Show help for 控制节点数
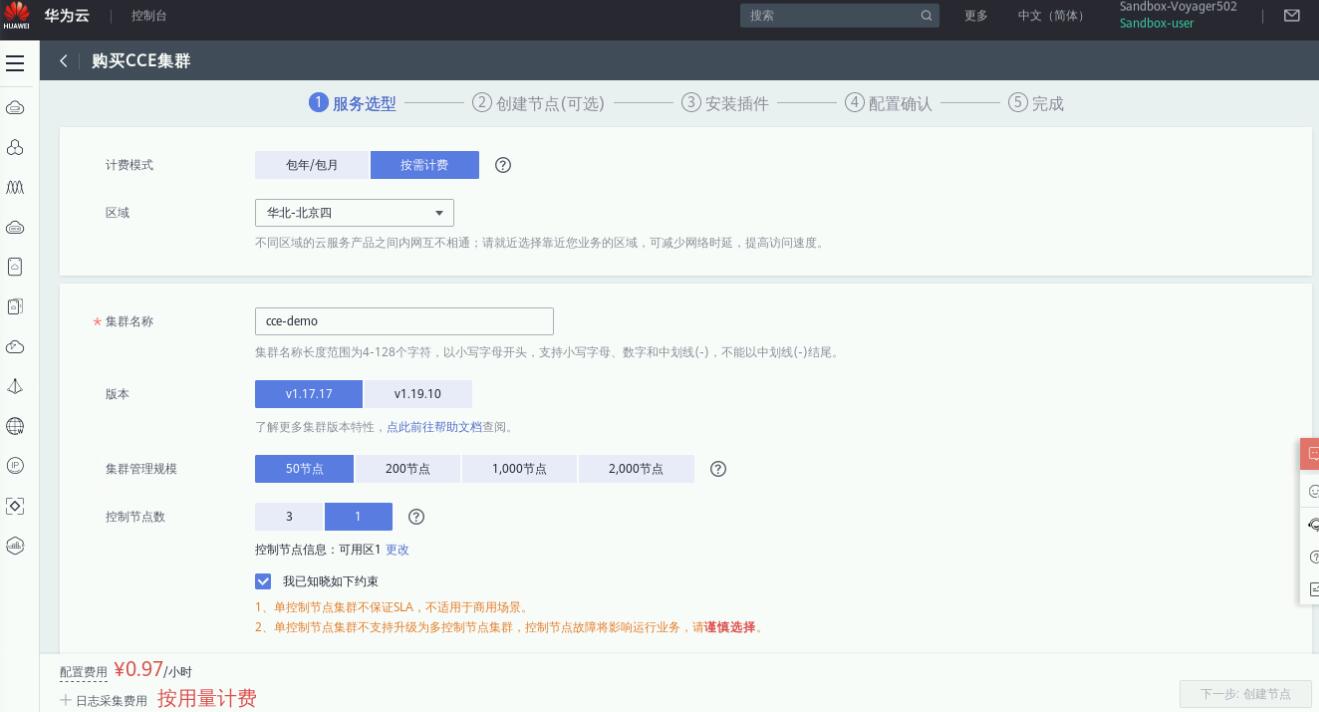Image resolution: width=1319 pixels, height=712 pixels. click(417, 517)
